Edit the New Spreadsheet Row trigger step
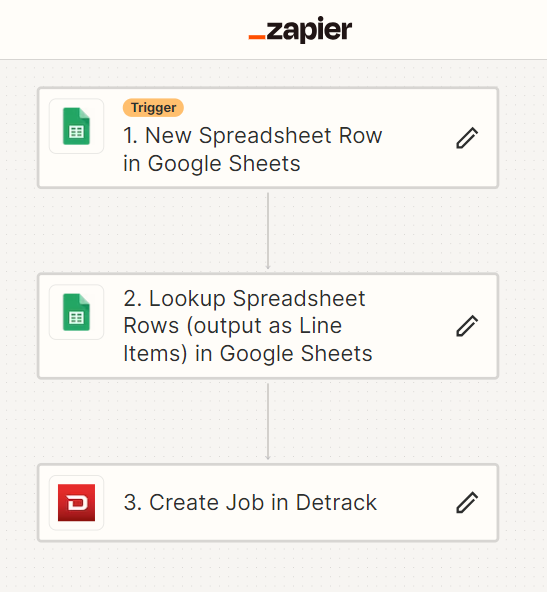The height and width of the screenshot is (592, 547). click(467, 138)
